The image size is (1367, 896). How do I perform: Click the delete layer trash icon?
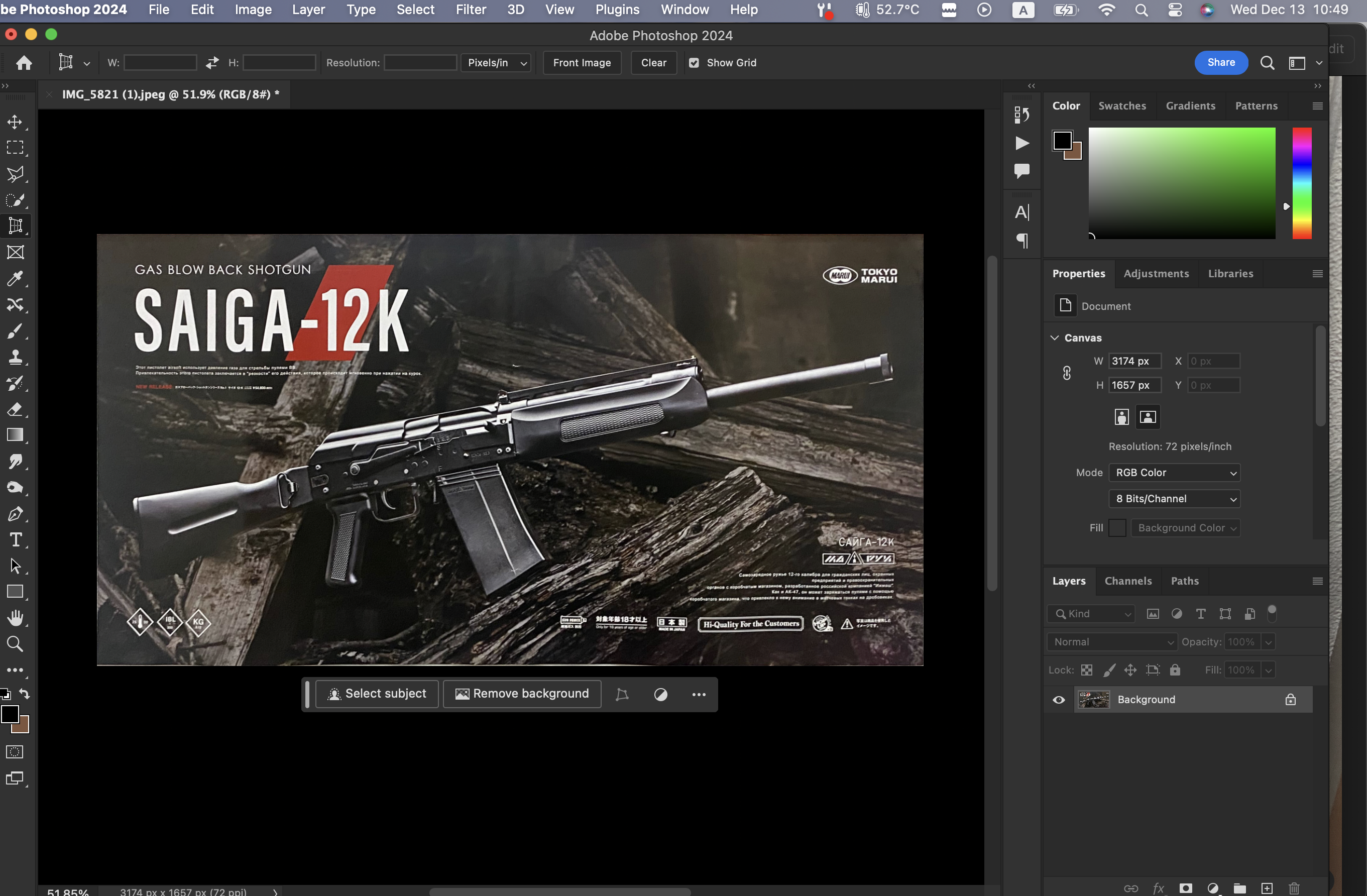1294,888
